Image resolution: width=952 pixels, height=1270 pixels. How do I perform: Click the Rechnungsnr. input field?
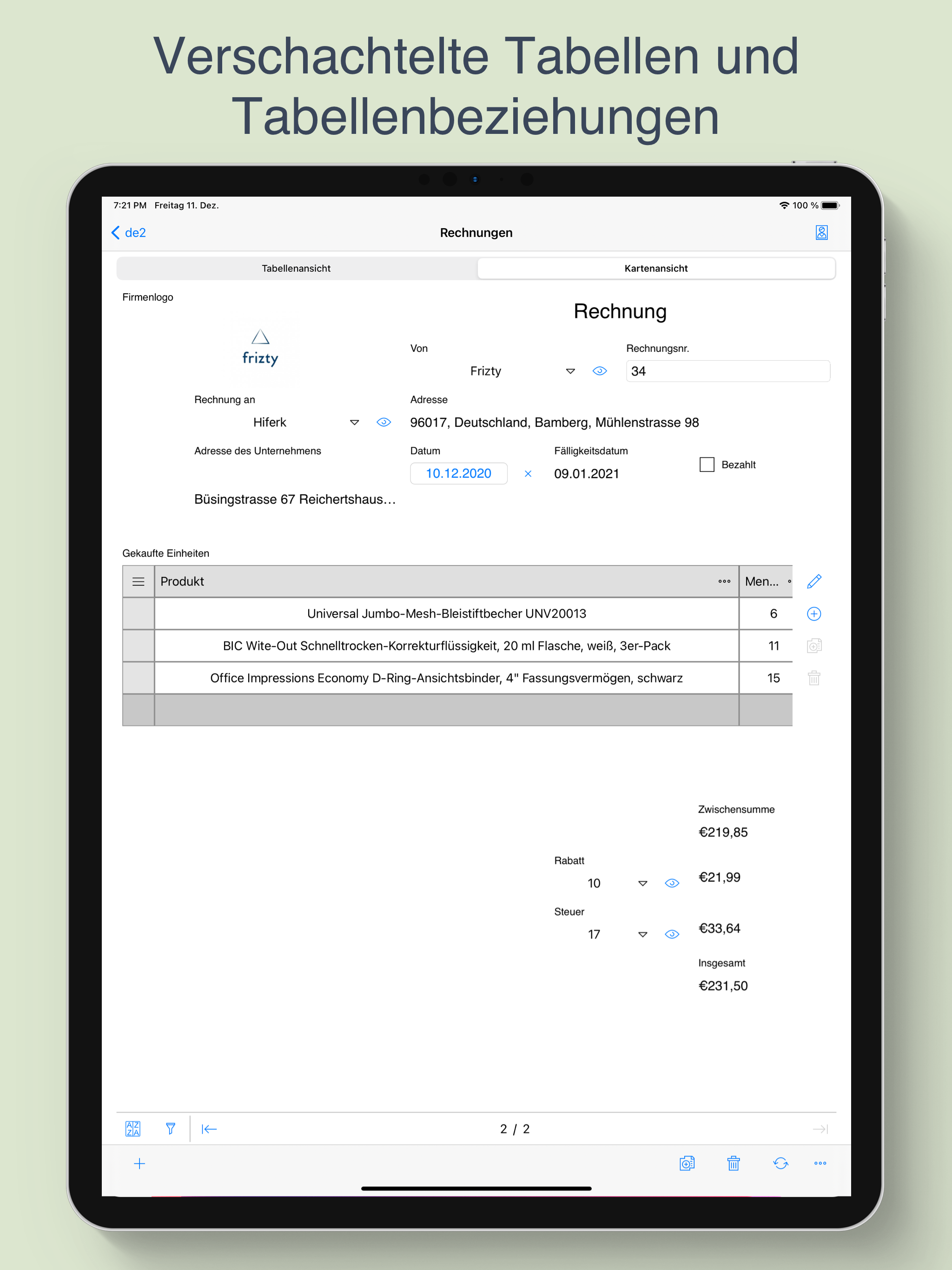(727, 371)
